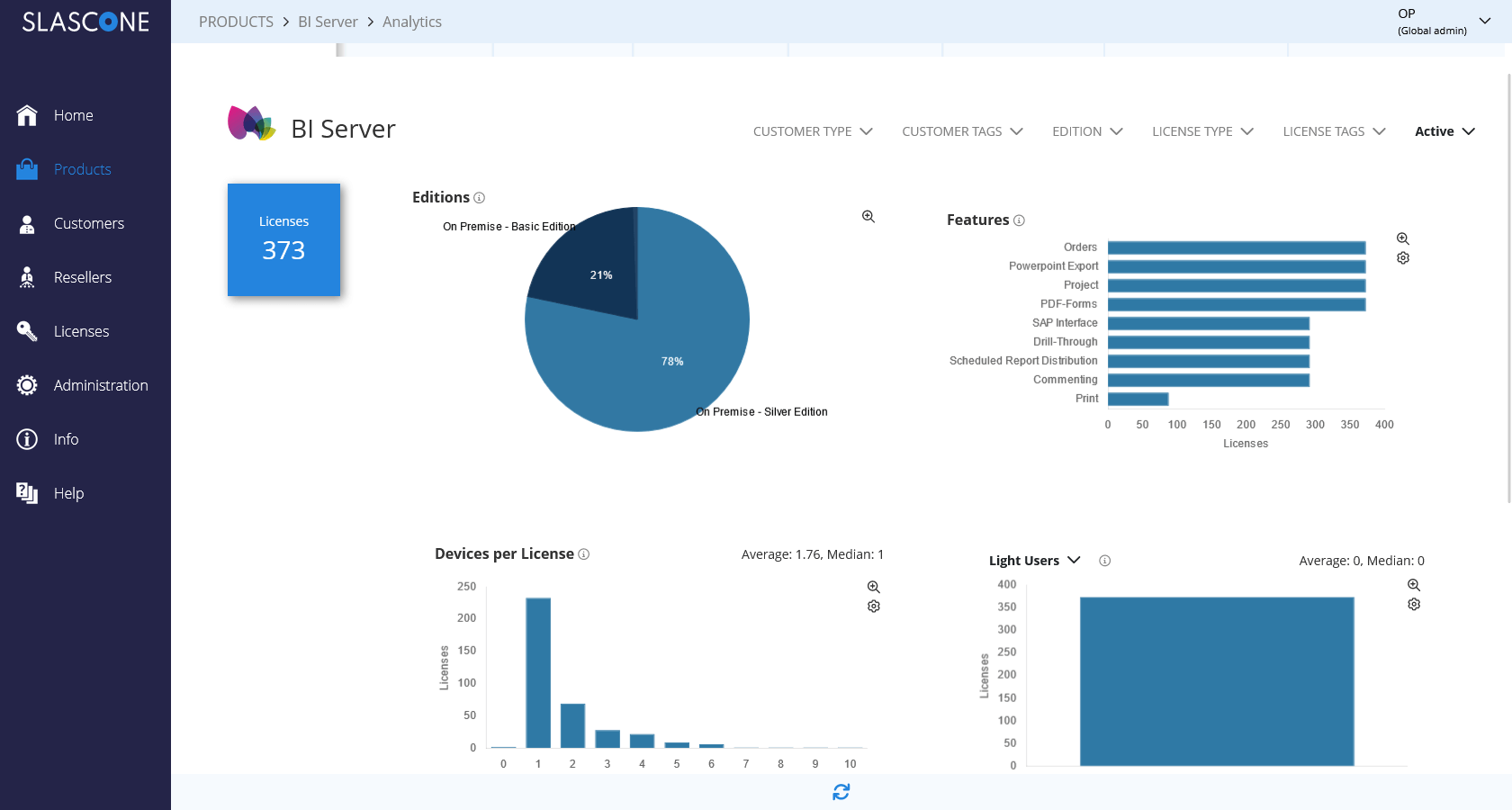Expand the Customer Type filter

pos(812,131)
